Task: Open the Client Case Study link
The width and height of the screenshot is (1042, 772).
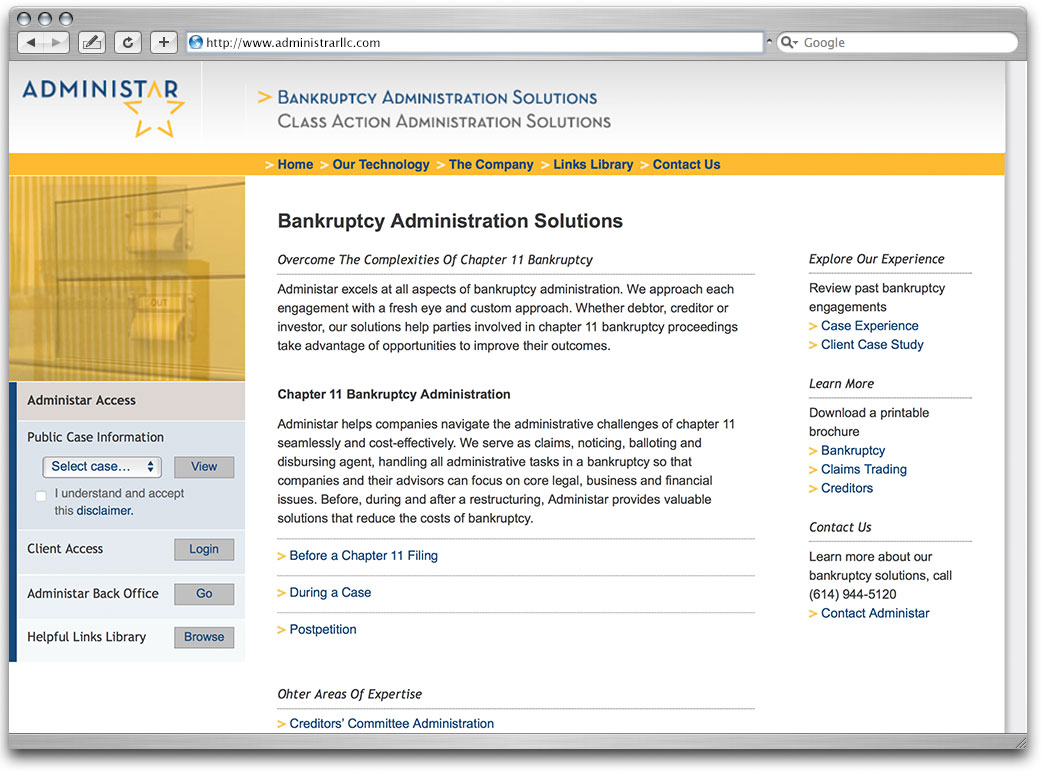Action: [x=872, y=344]
